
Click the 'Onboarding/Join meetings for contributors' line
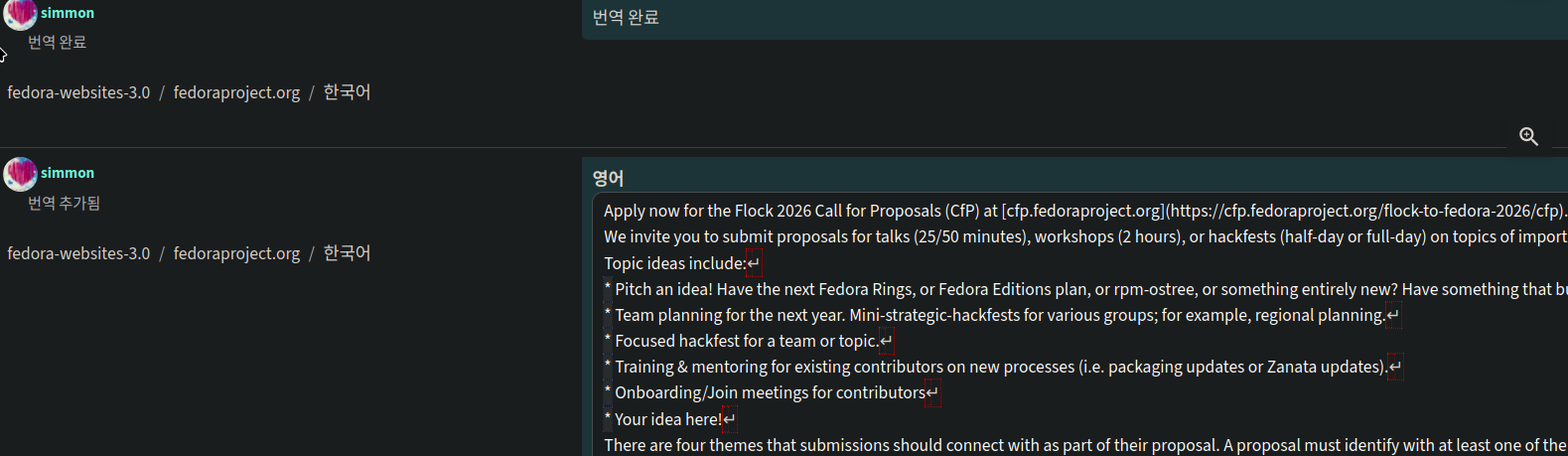770,392
